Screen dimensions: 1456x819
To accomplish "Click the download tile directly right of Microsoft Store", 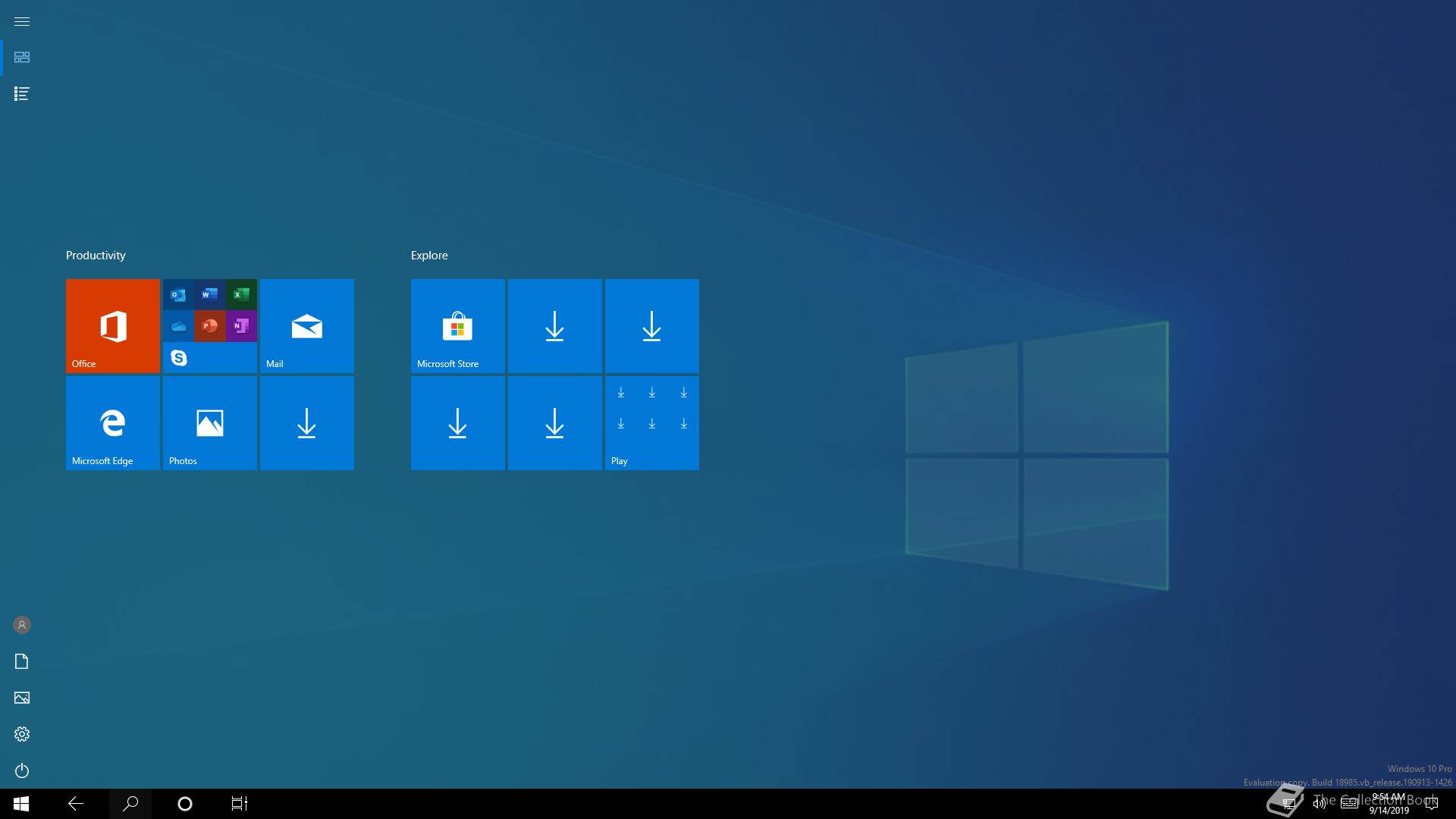I will coord(555,326).
